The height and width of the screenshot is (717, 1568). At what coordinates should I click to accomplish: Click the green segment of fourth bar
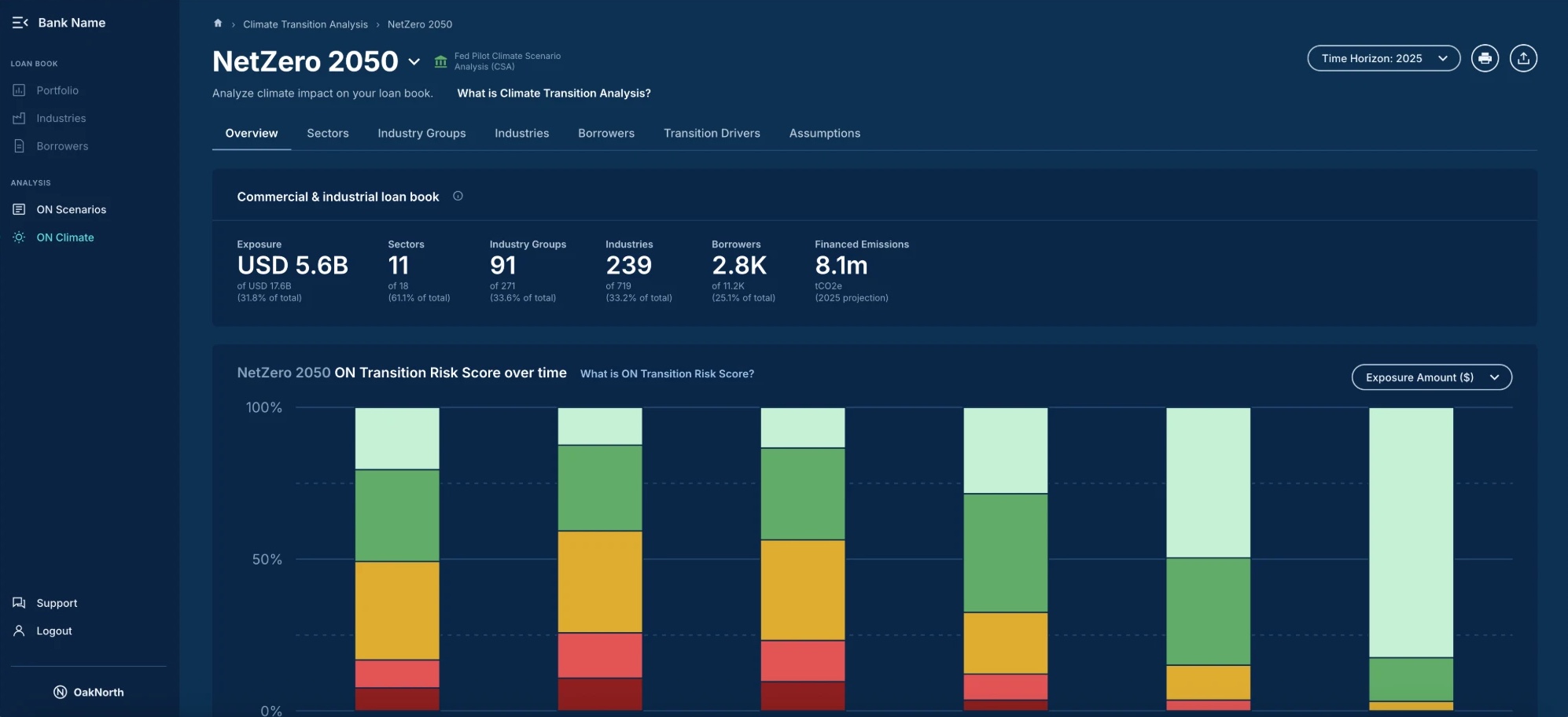coord(1006,553)
